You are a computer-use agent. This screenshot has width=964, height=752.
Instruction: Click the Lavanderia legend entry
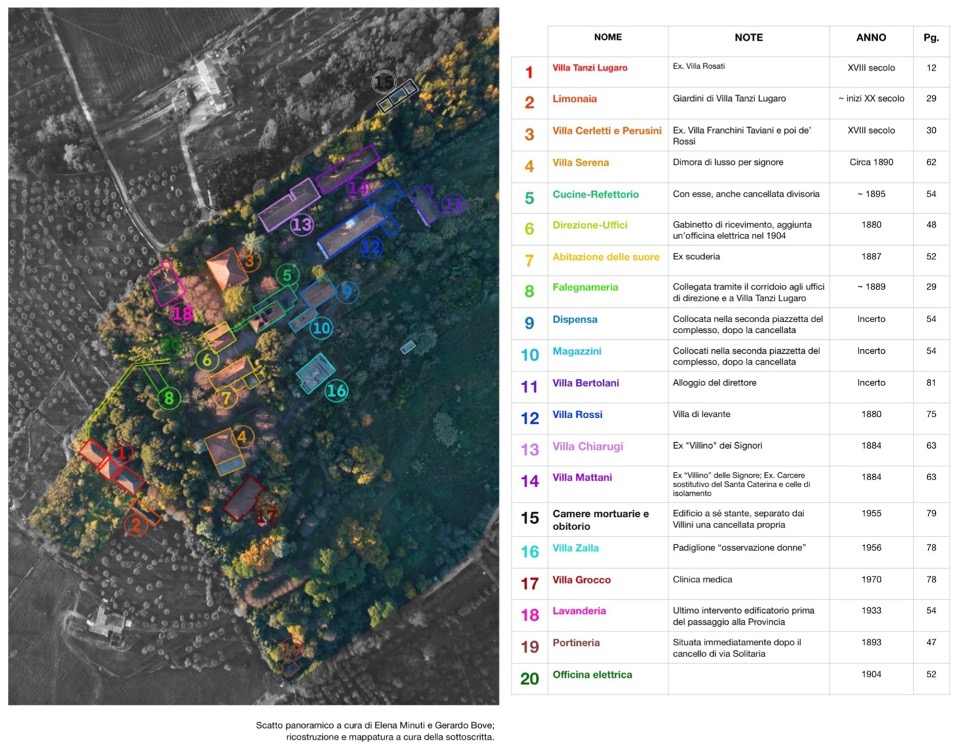(579, 611)
